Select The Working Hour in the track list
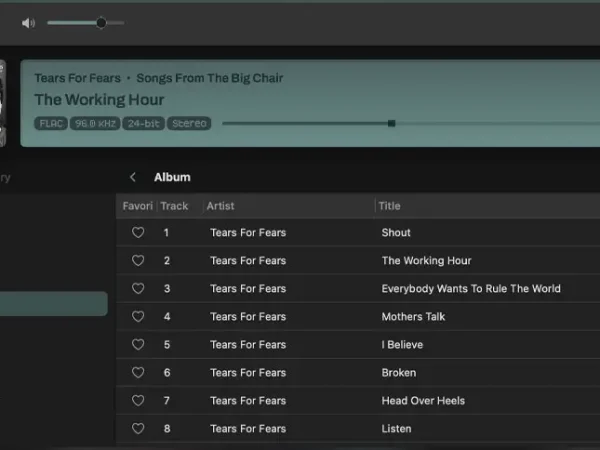600x450 pixels. [x=426, y=261]
